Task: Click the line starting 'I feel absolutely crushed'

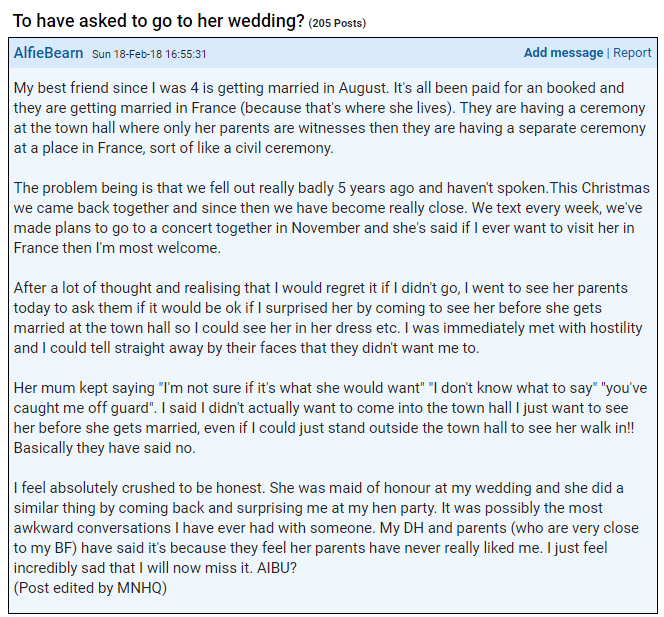Action: tap(318, 487)
